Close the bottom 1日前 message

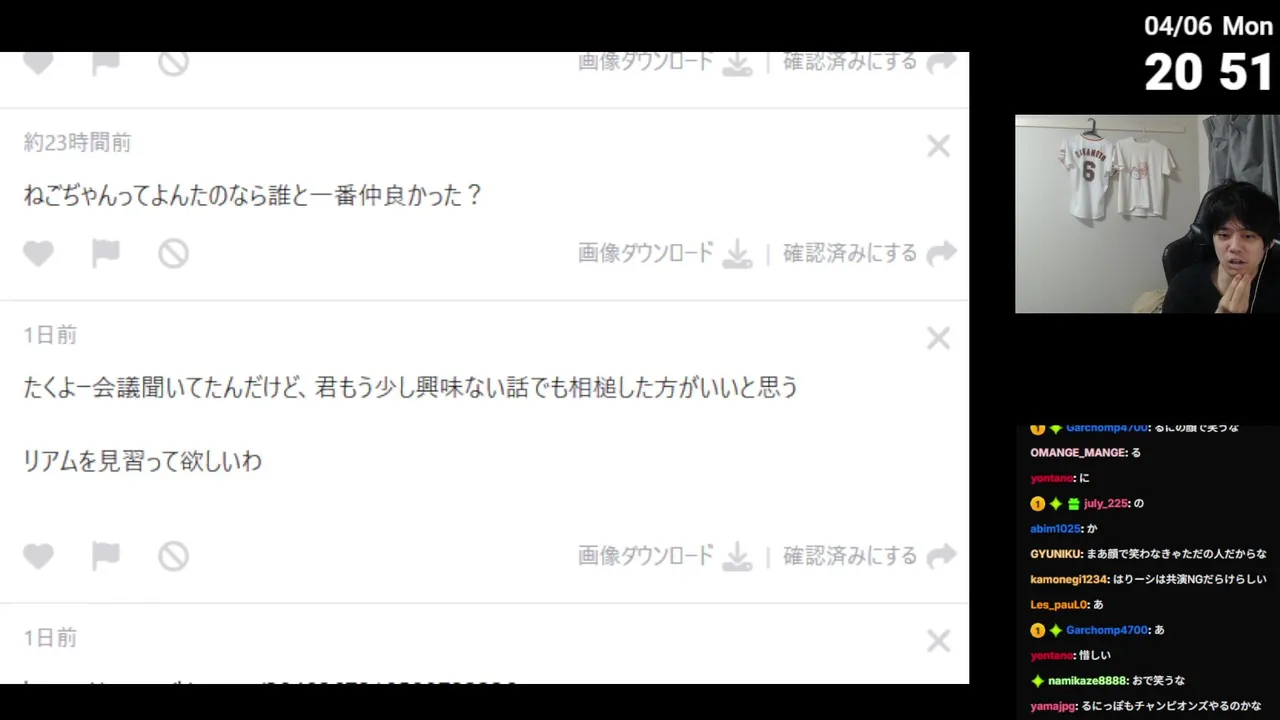click(x=938, y=641)
